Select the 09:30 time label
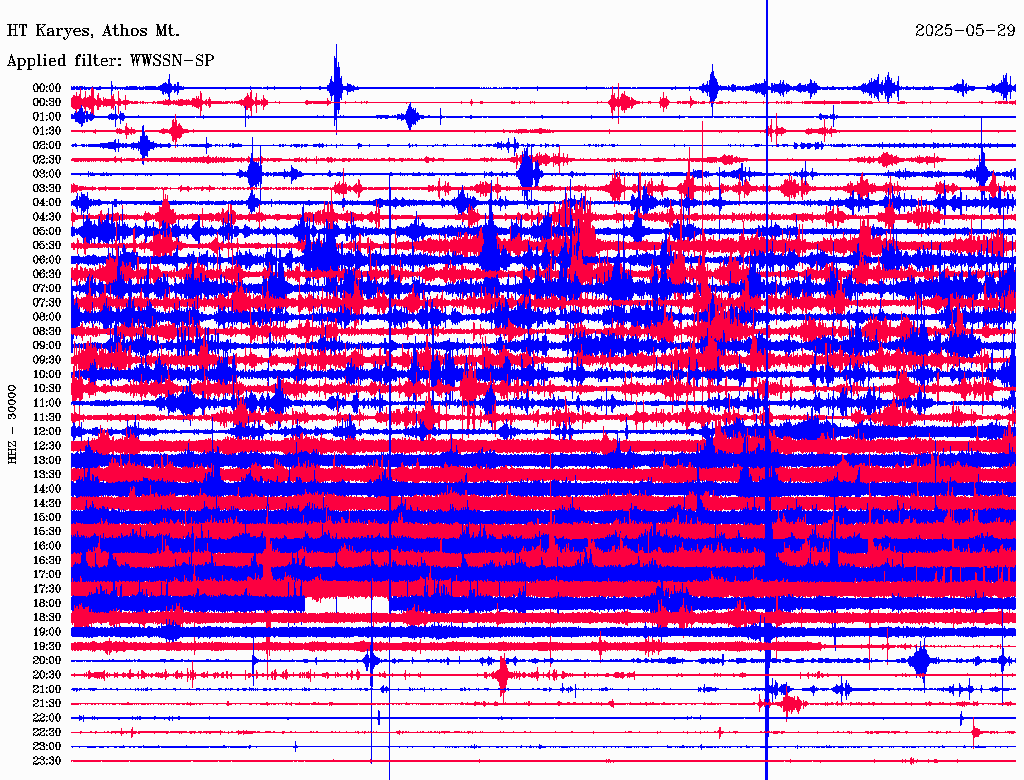This screenshot has height=780, width=1024. click(x=47, y=360)
